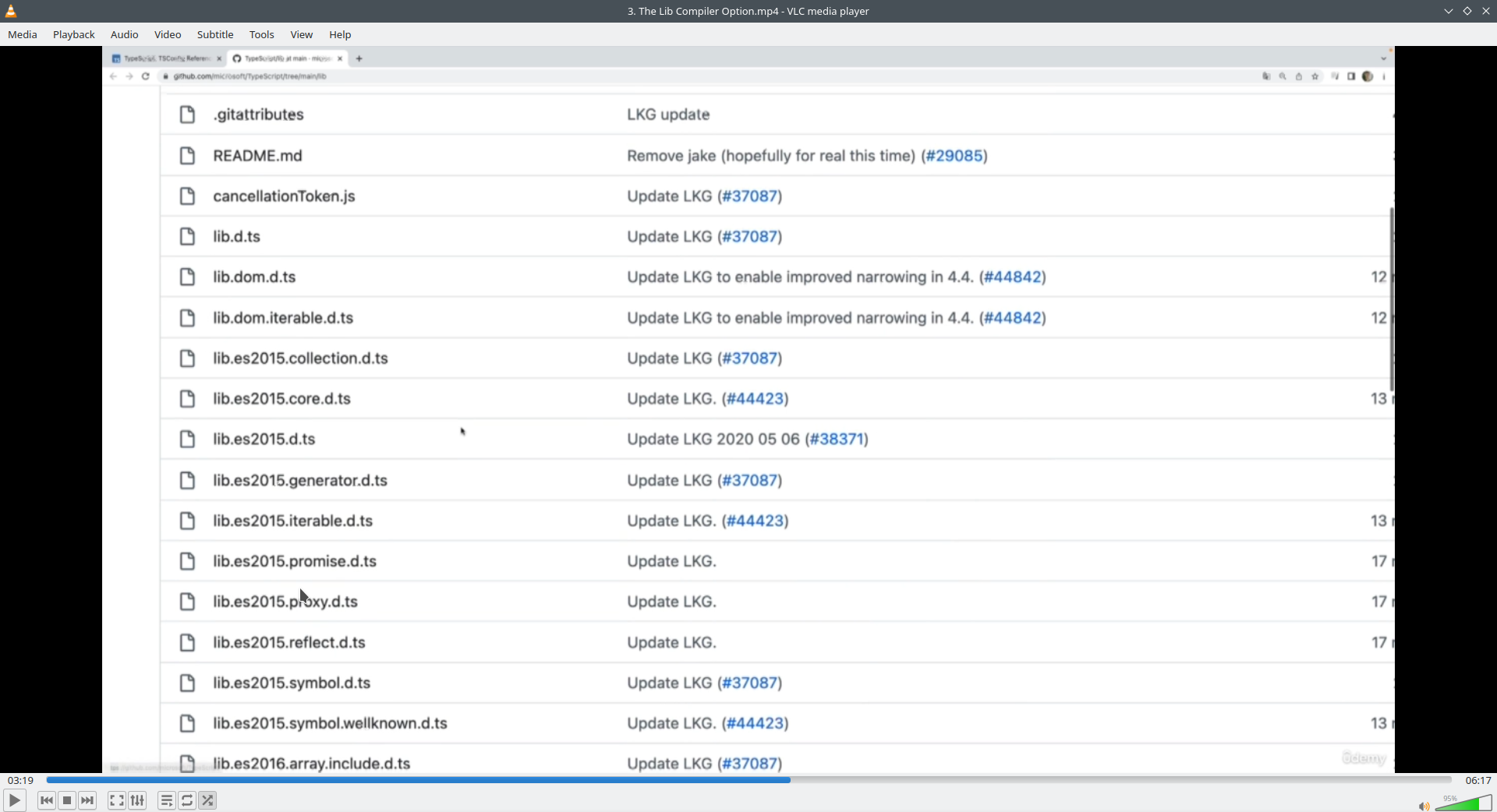Image resolution: width=1497 pixels, height=812 pixels.
Task: Click the file icon beside lib.d.ts
Action: [187, 237]
